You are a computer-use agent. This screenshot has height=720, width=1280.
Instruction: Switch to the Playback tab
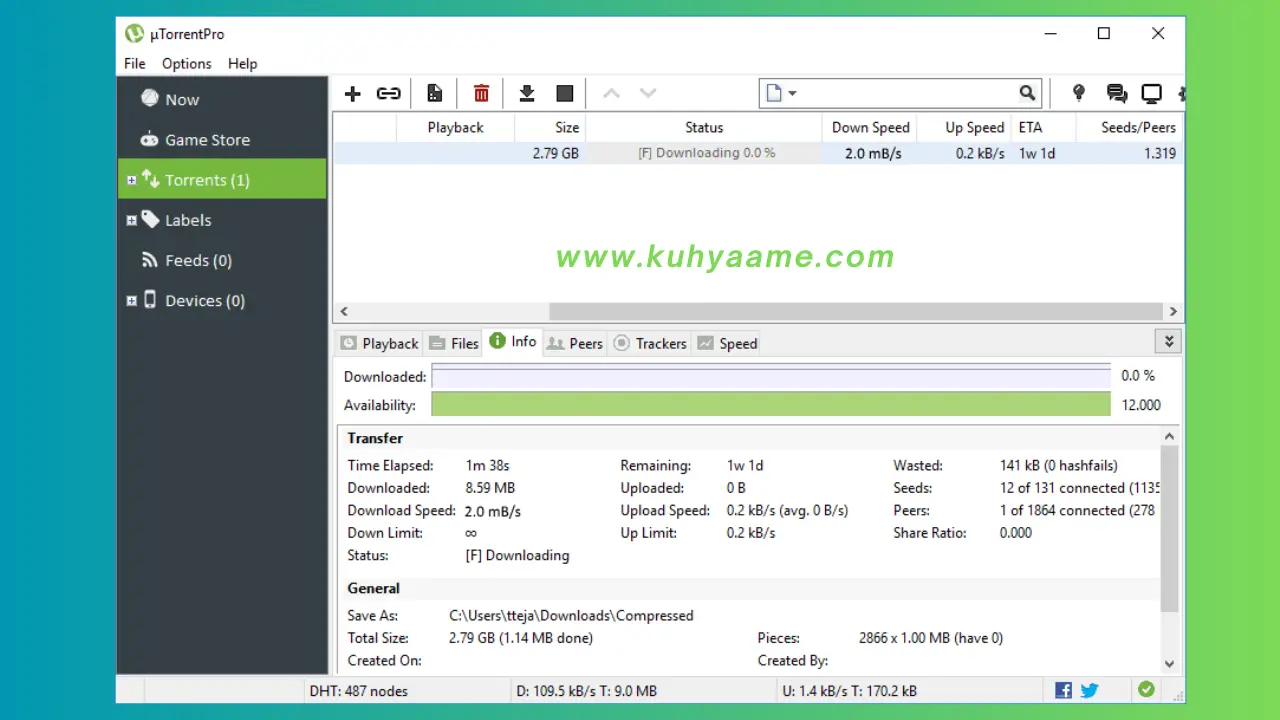[x=379, y=343]
